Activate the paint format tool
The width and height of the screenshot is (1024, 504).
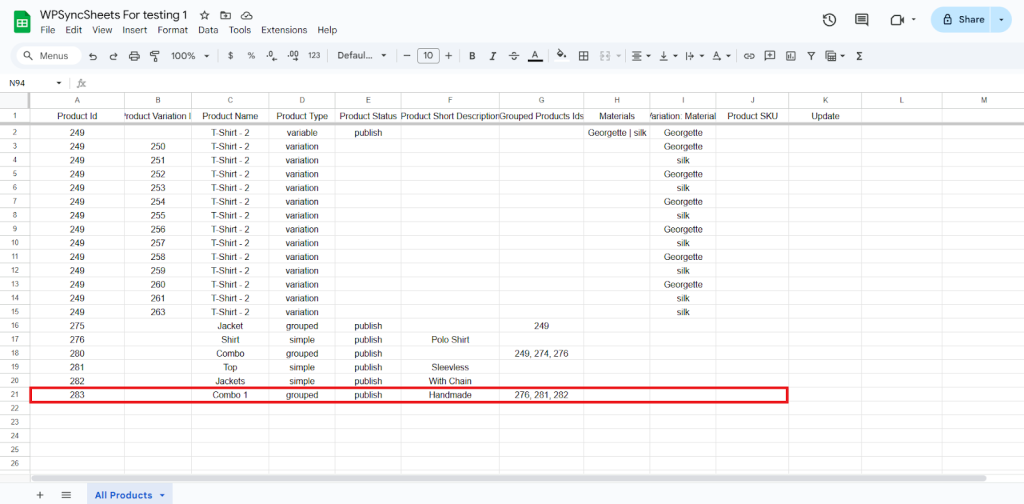coord(155,56)
